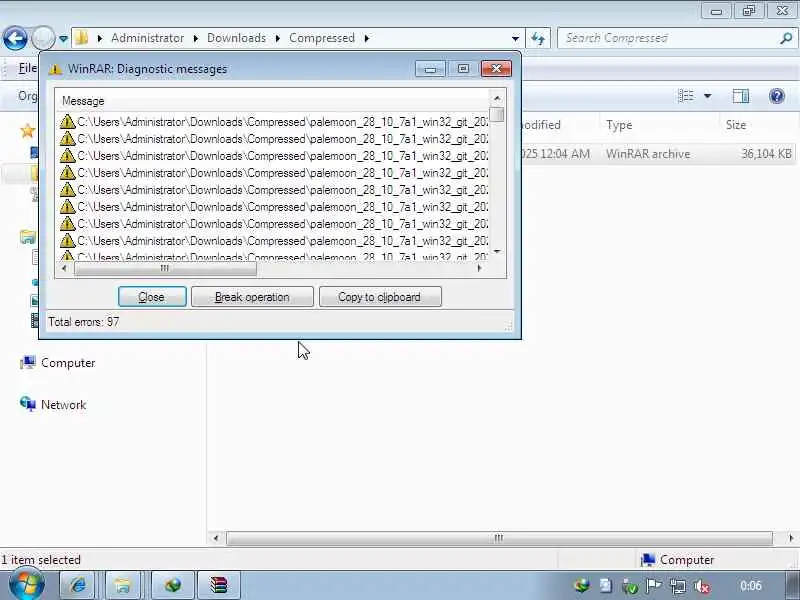Minimize the WinRAR diagnostic messages dialog
The image size is (800, 600).
click(430, 69)
